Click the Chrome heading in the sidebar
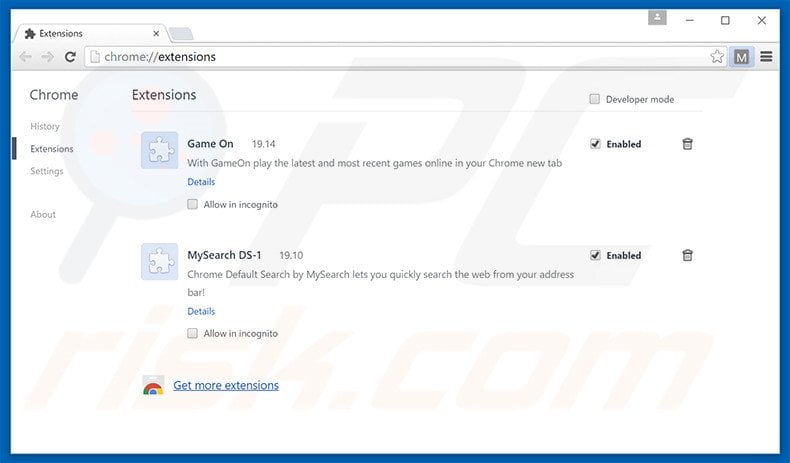This screenshot has width=790, height=463. 54,95
